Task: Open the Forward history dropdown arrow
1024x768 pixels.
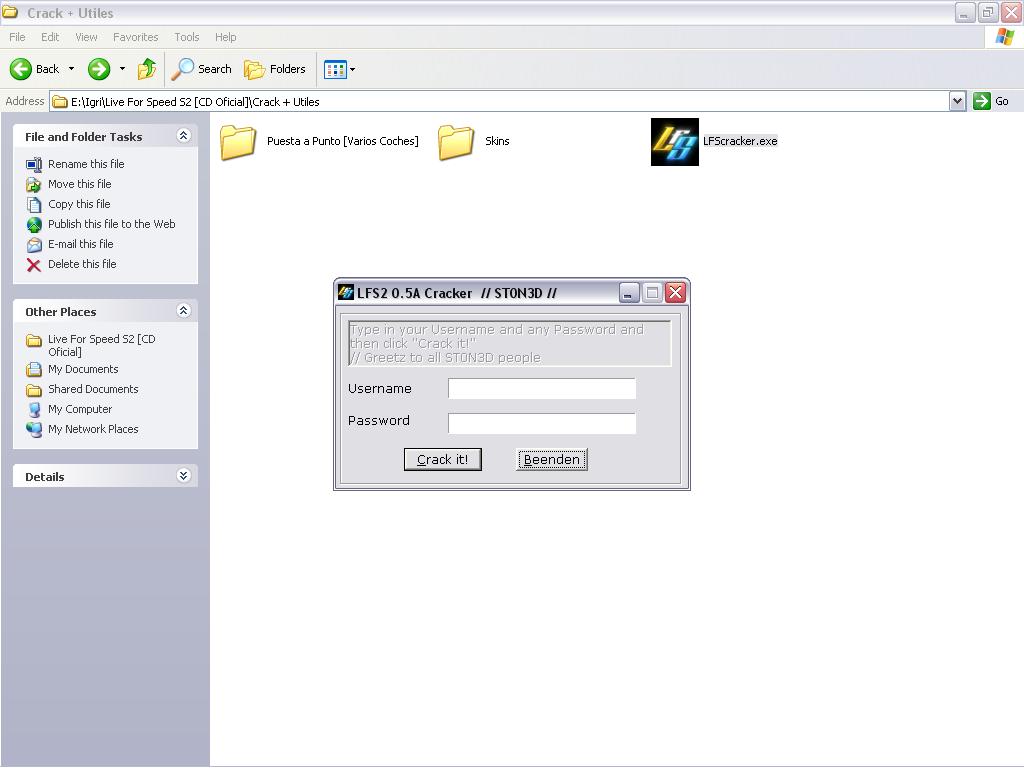Action: pos(122,69)
